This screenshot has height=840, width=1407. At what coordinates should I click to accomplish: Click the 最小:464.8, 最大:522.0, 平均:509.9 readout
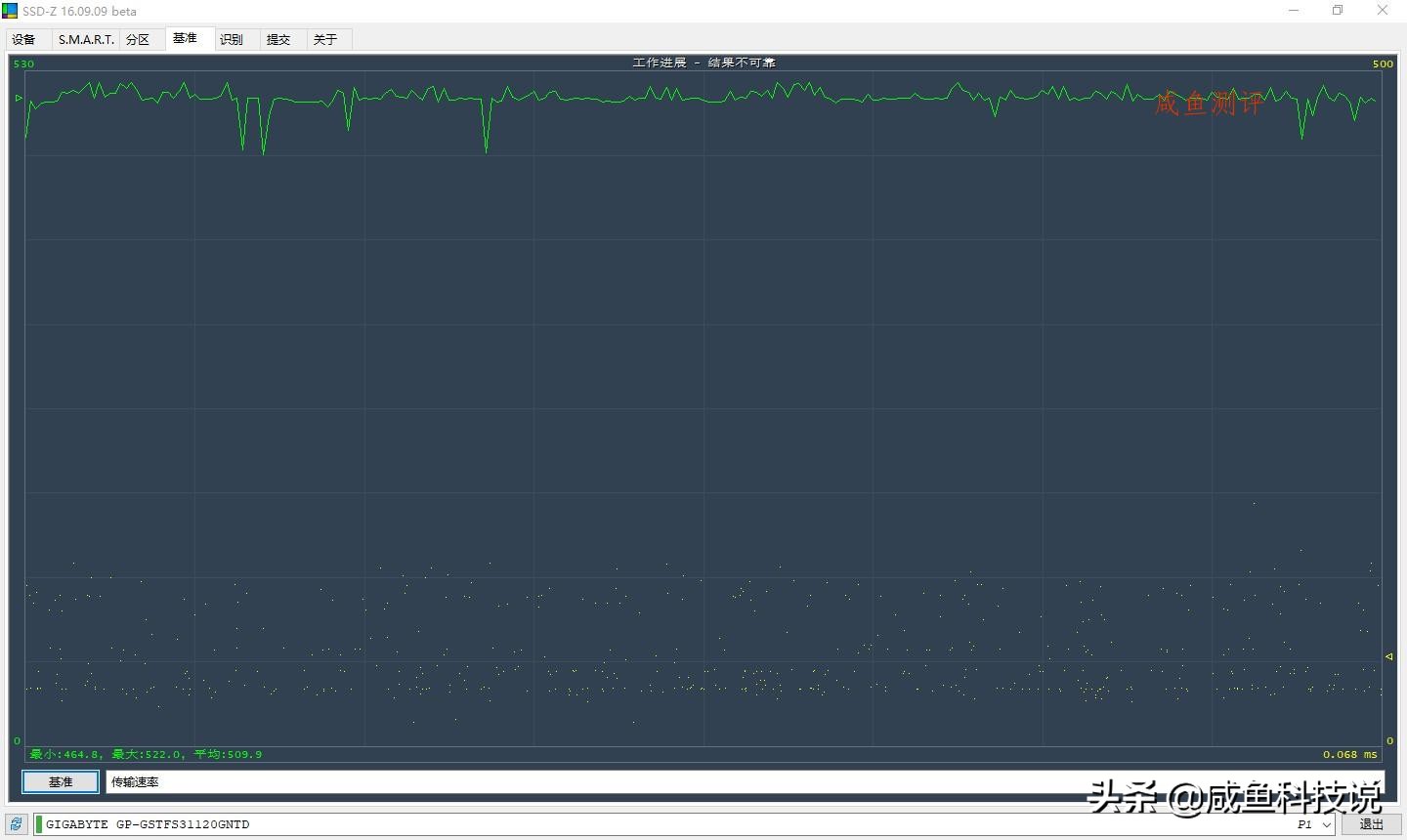pos(146,754)
